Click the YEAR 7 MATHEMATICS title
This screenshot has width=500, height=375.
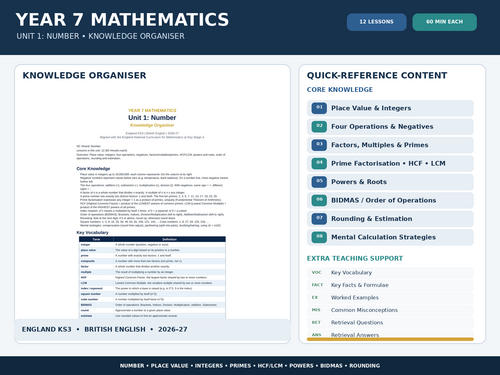[122, 20]
